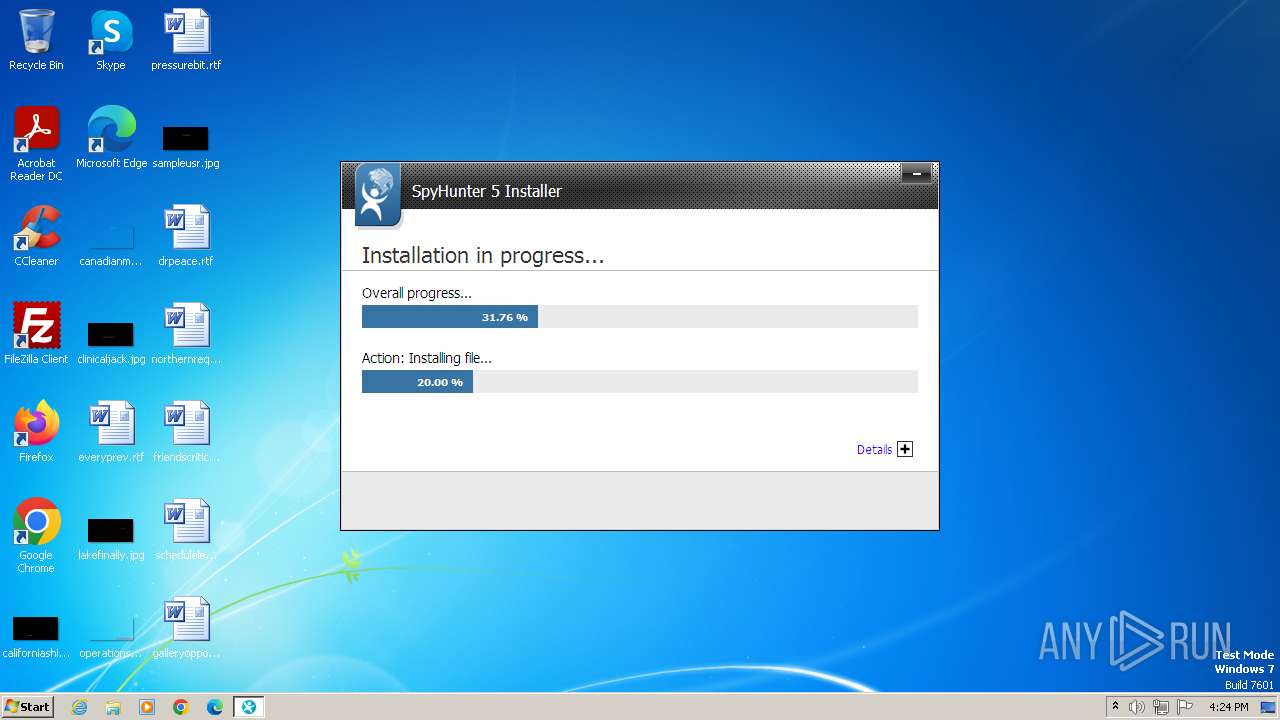Open the network status tray icon
This screenshot has width=1280, height=720.
click(x=1161, y=707)
